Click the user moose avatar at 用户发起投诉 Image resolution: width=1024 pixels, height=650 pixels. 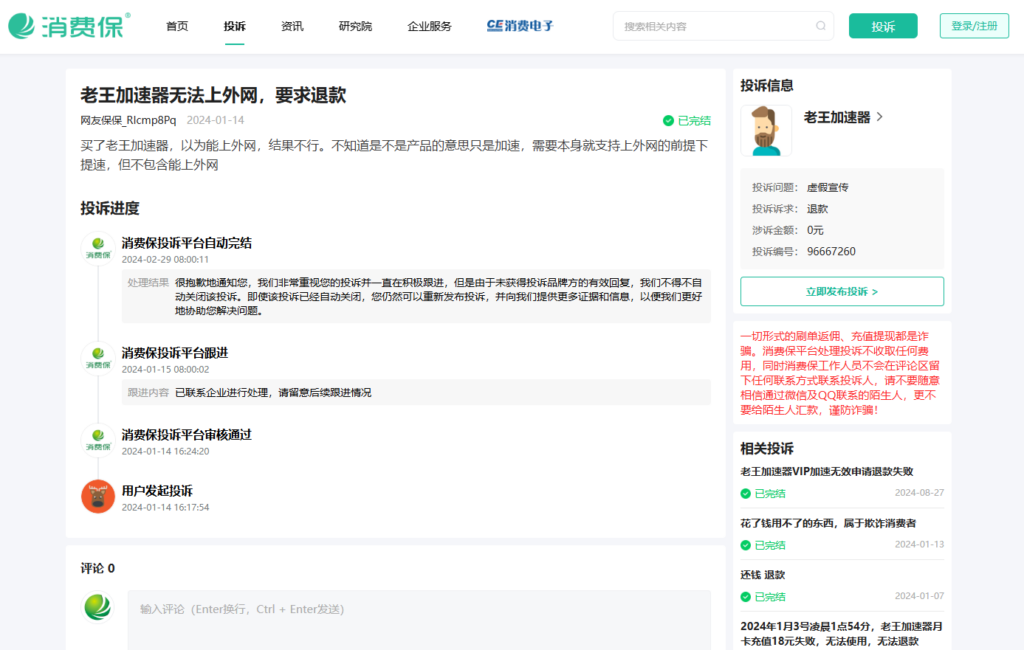coord(98,496)
